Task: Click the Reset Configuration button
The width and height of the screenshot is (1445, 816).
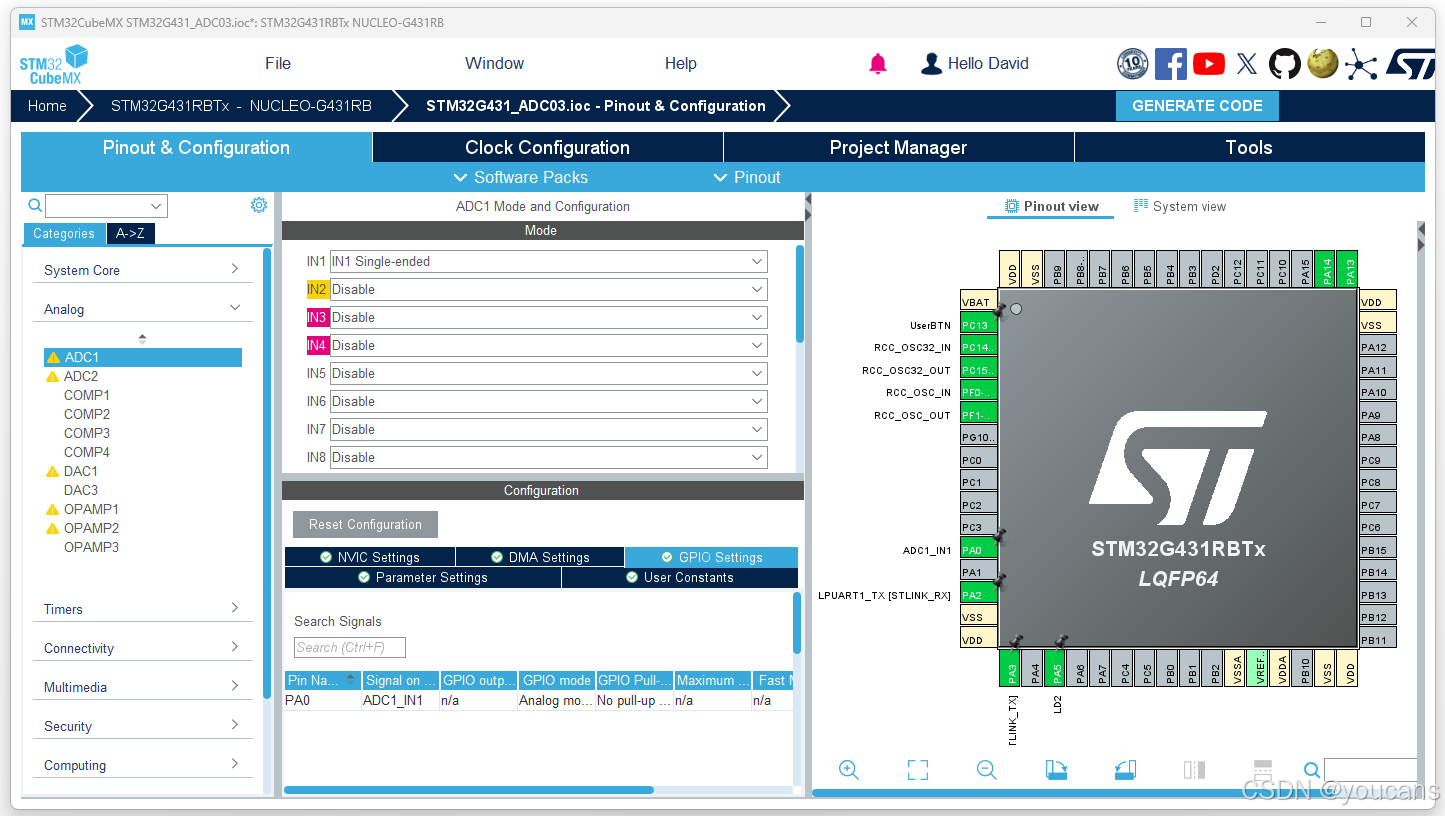Action: coord(365,524)
